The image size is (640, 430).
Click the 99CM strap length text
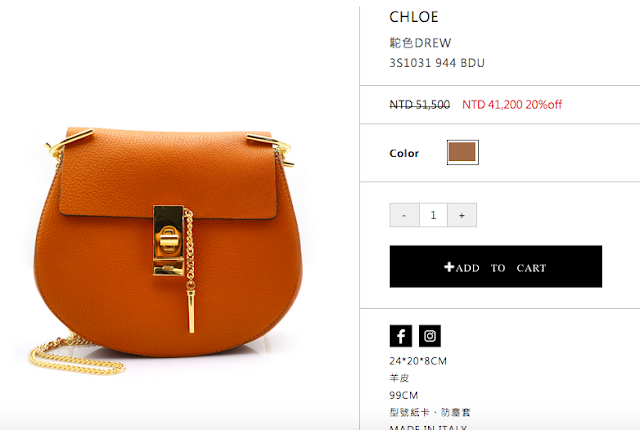pos(404,395)
